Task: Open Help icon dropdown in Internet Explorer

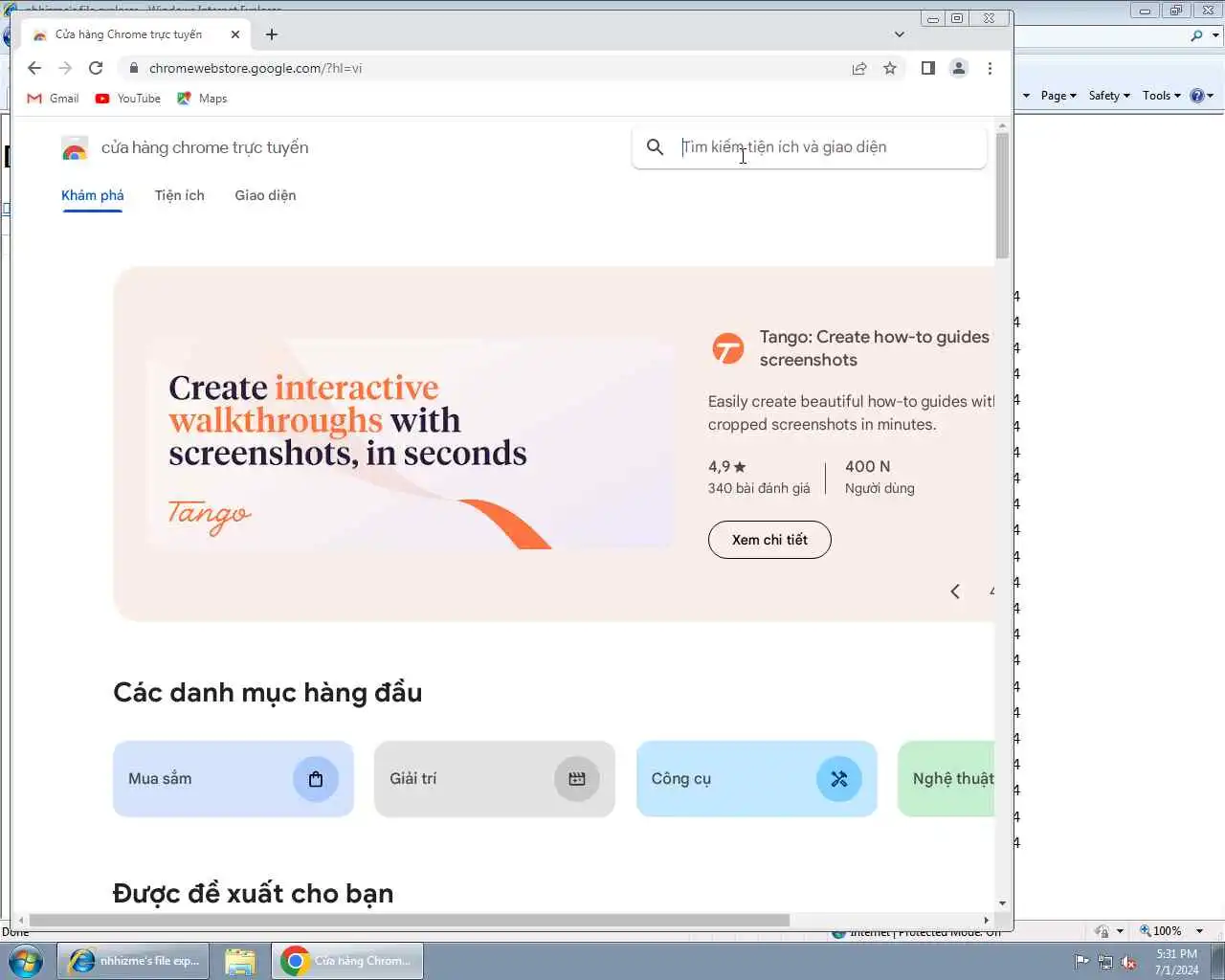Action: pos(1202,96)
